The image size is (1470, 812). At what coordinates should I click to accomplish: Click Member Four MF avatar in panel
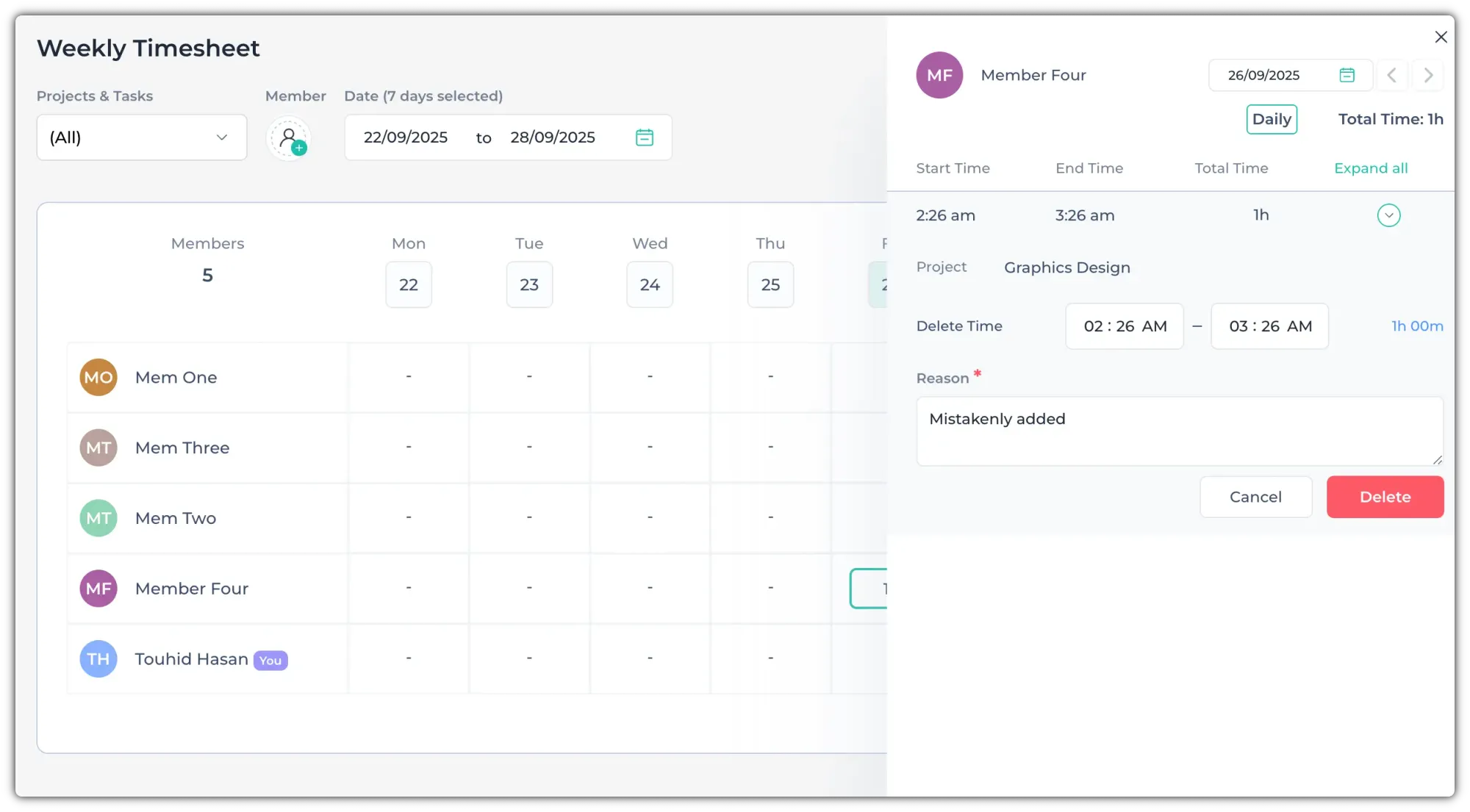pos(939,75)
